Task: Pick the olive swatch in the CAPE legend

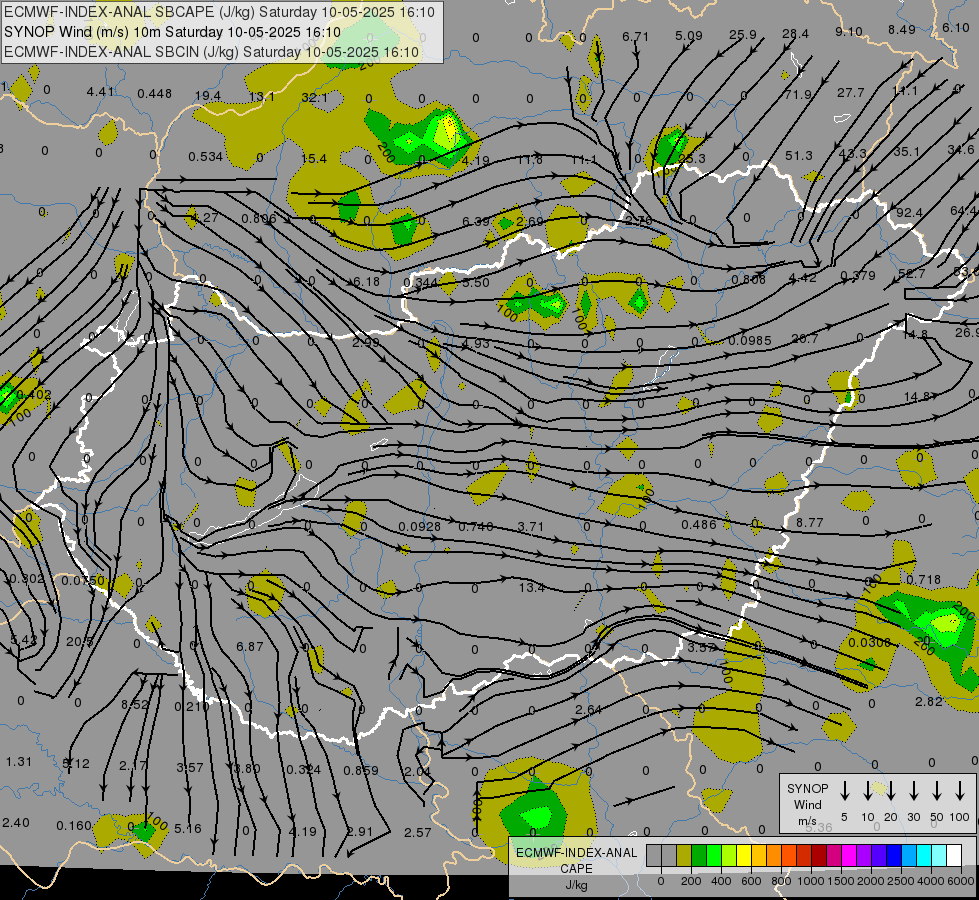Action: (x=684, y=855)
